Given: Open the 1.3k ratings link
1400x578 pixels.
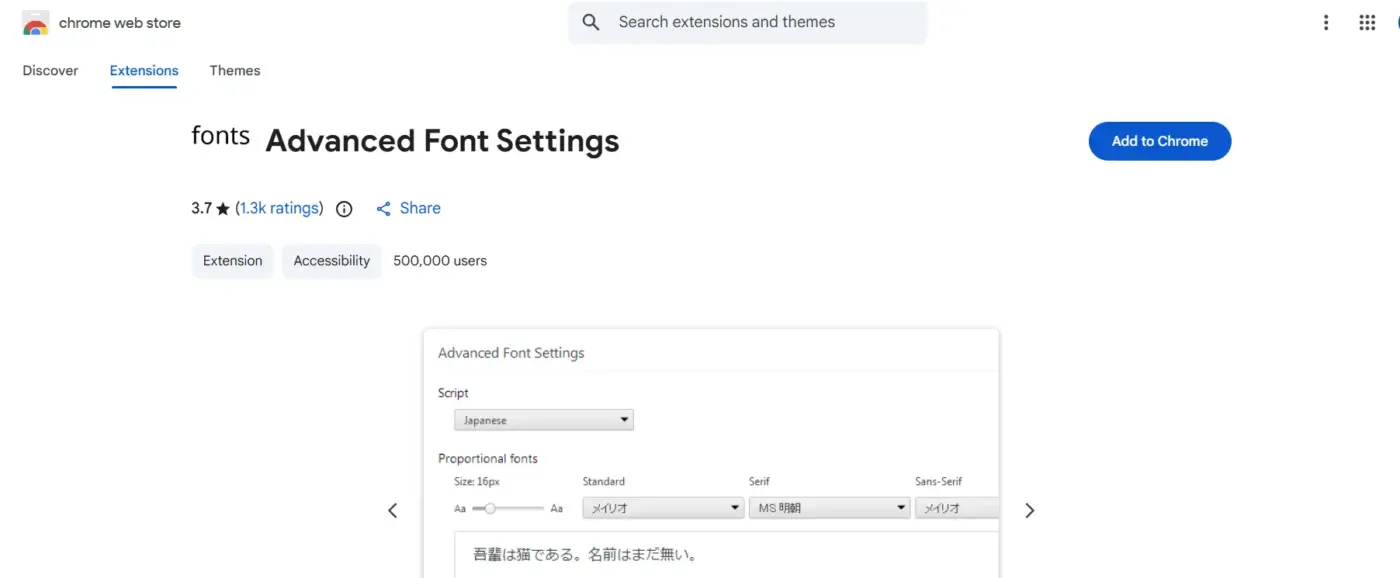Looking at the screenshot, I should (x=281, y=208).
